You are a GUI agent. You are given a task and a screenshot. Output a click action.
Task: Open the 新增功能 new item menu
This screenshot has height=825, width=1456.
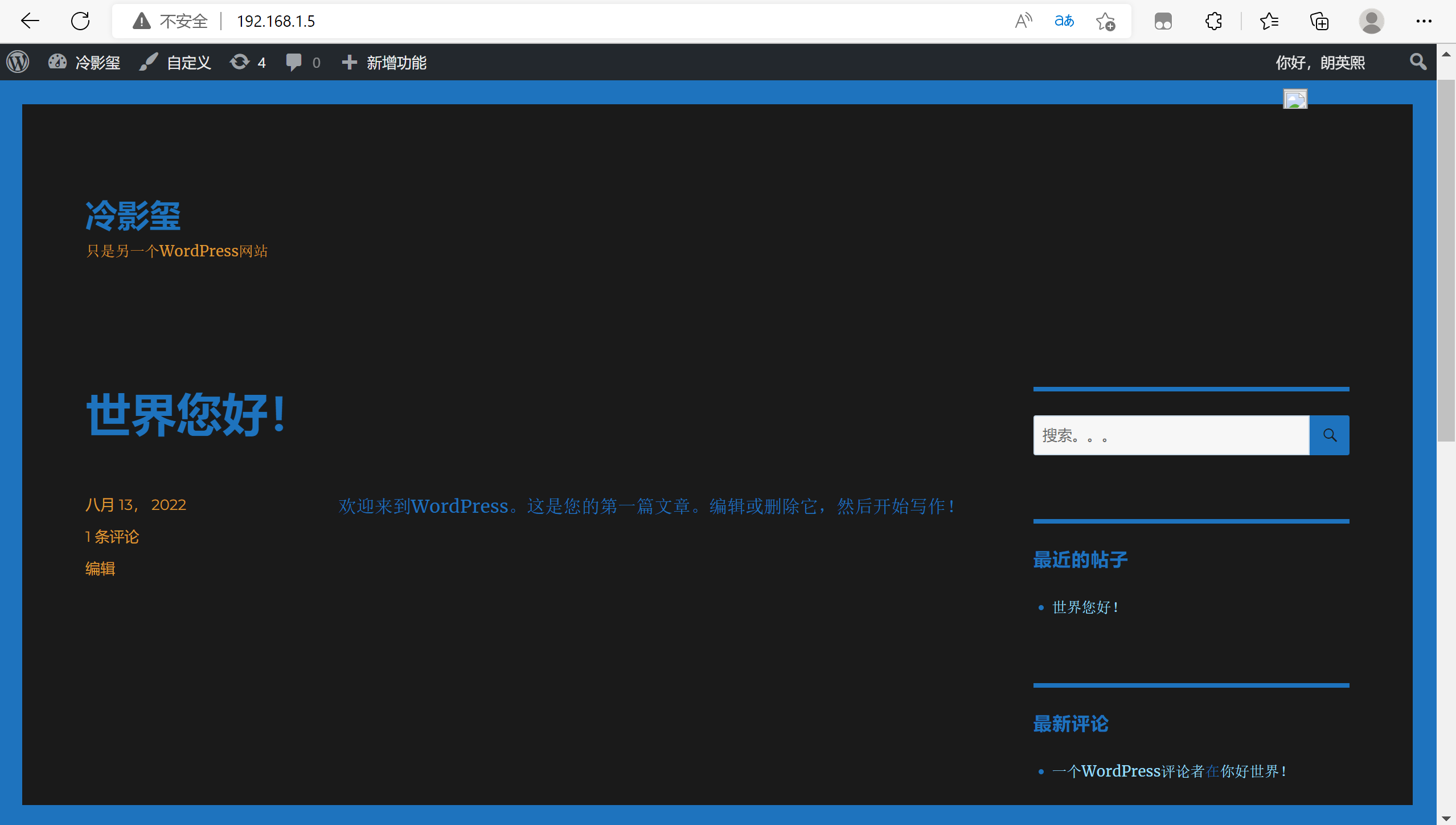384,62
